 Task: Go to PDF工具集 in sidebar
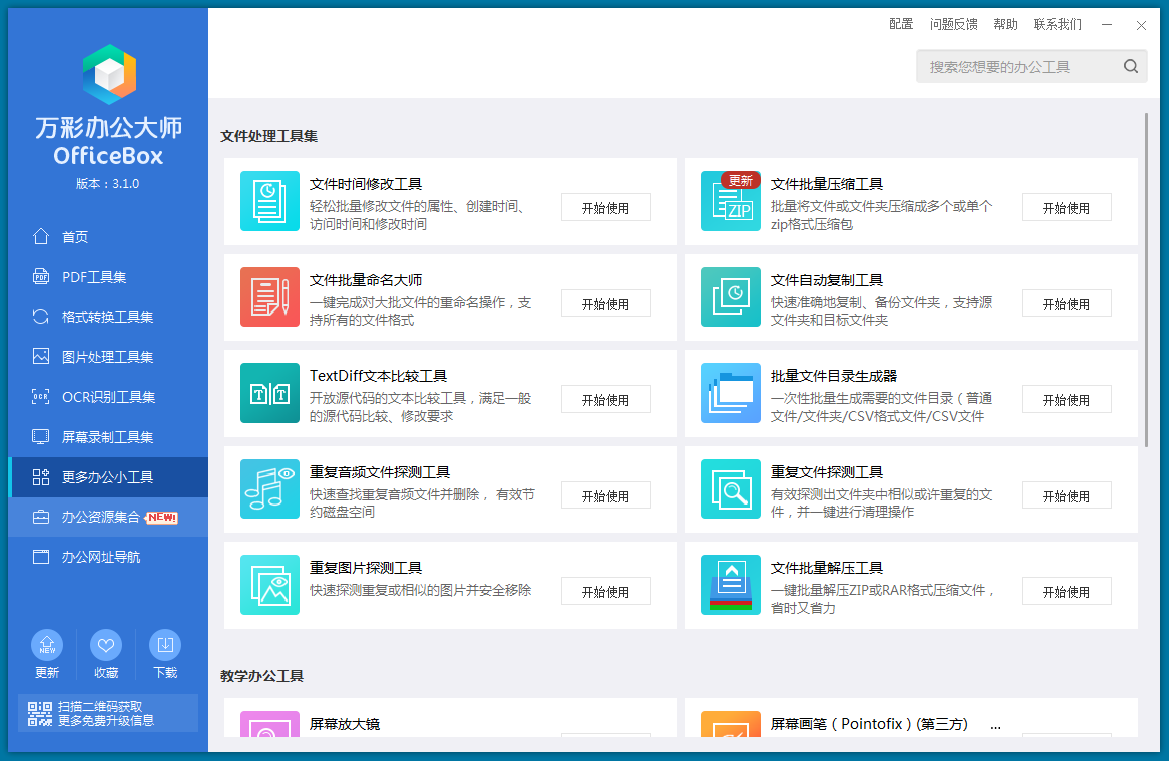click(x=94, y=277)
